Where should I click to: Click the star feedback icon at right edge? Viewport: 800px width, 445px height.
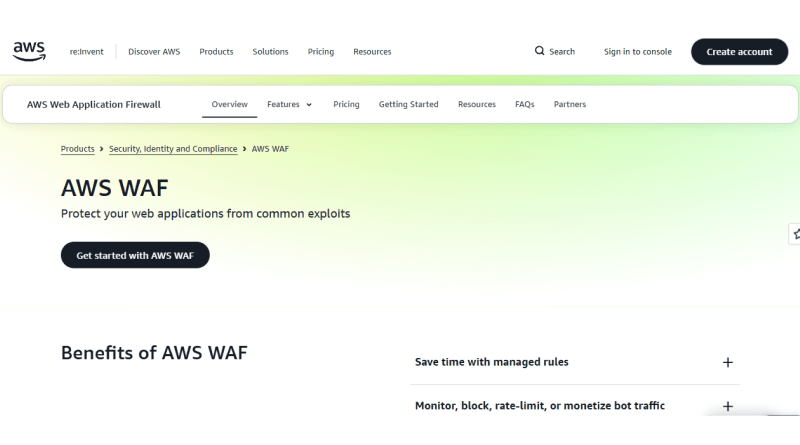[x=795, y=234]
